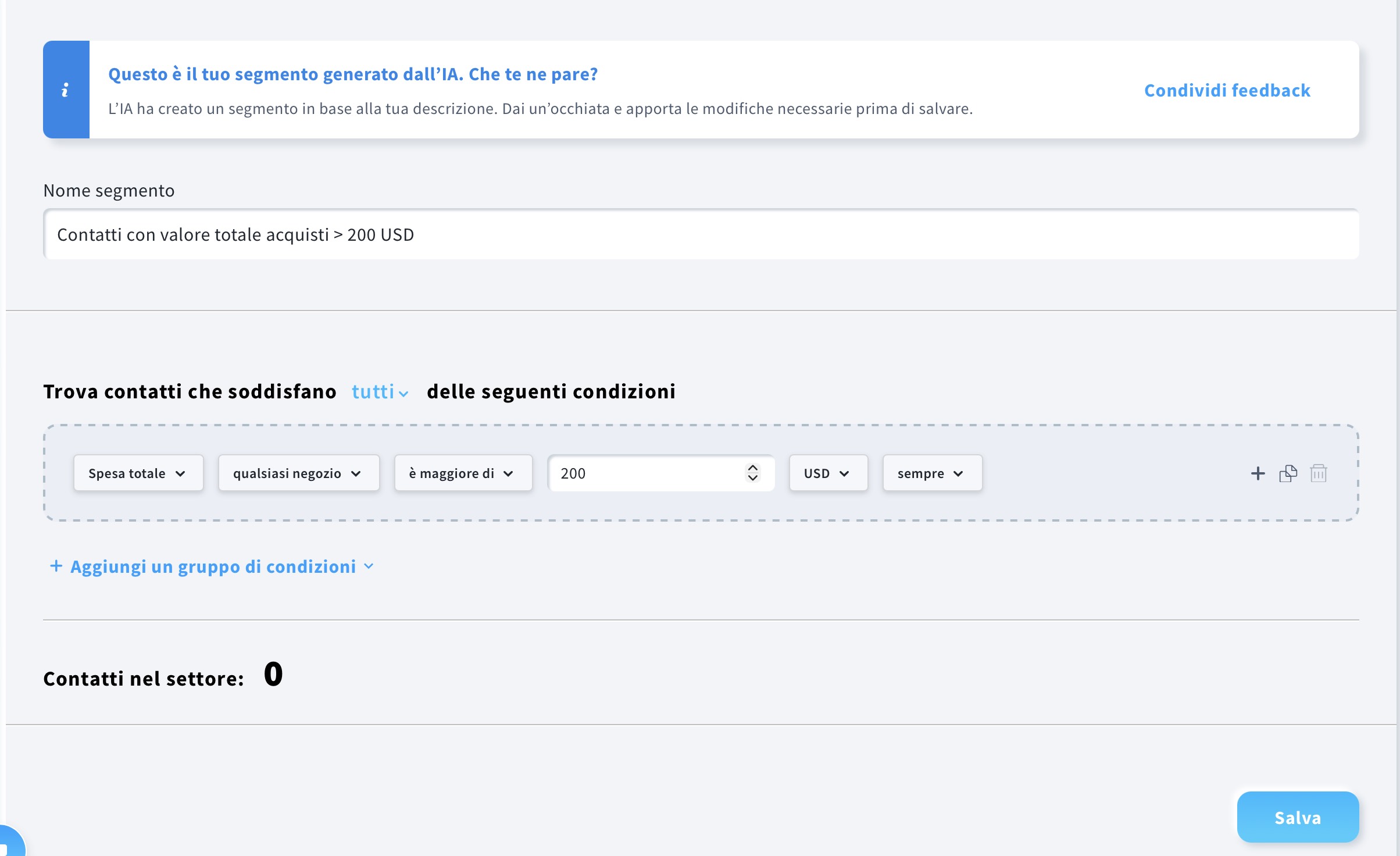
Task: Expand chevron next to Aggiungi un gruppo
Action: [369, 566]
